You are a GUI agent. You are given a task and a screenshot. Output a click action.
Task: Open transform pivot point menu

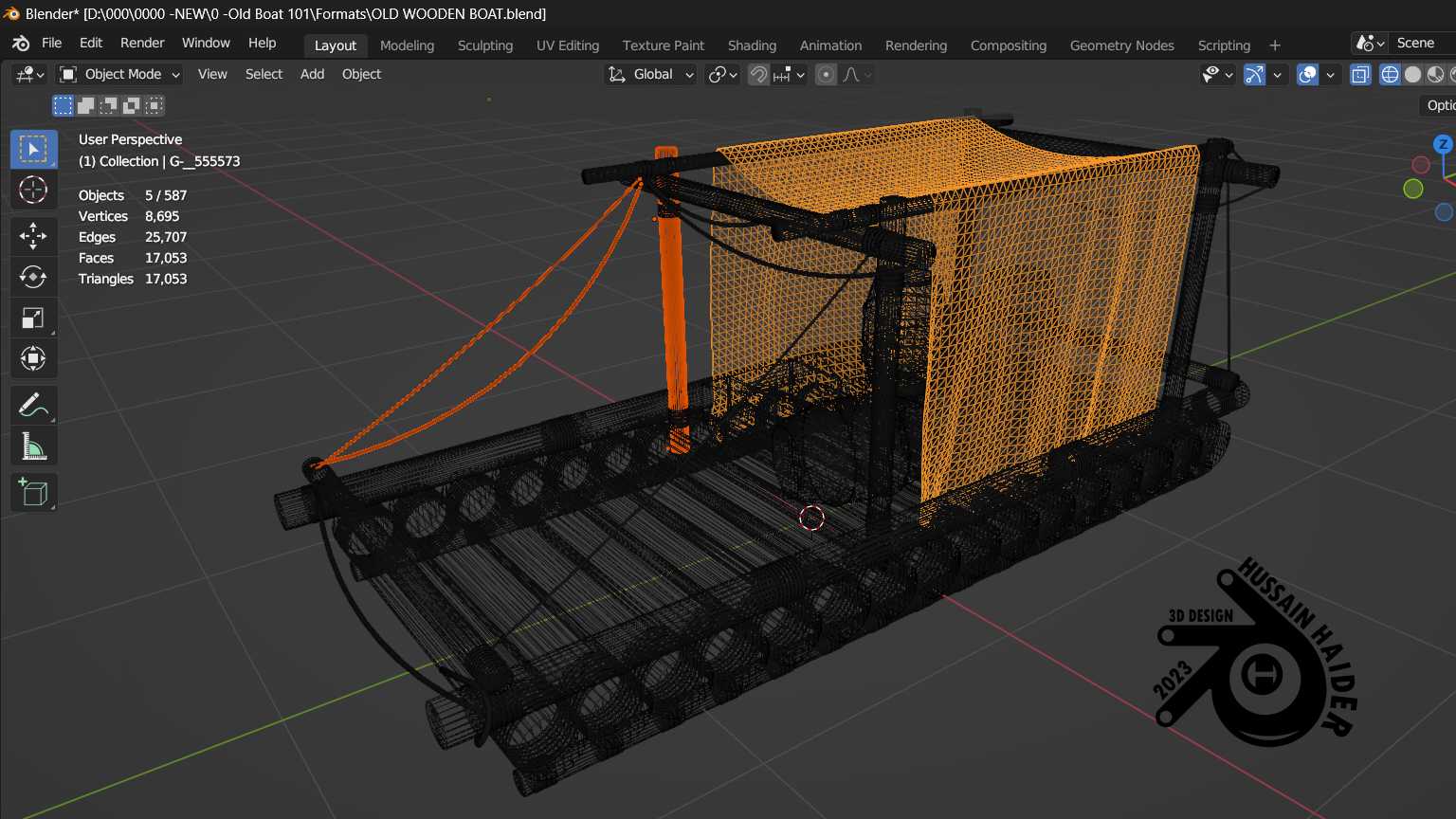[x=723, y=74]
